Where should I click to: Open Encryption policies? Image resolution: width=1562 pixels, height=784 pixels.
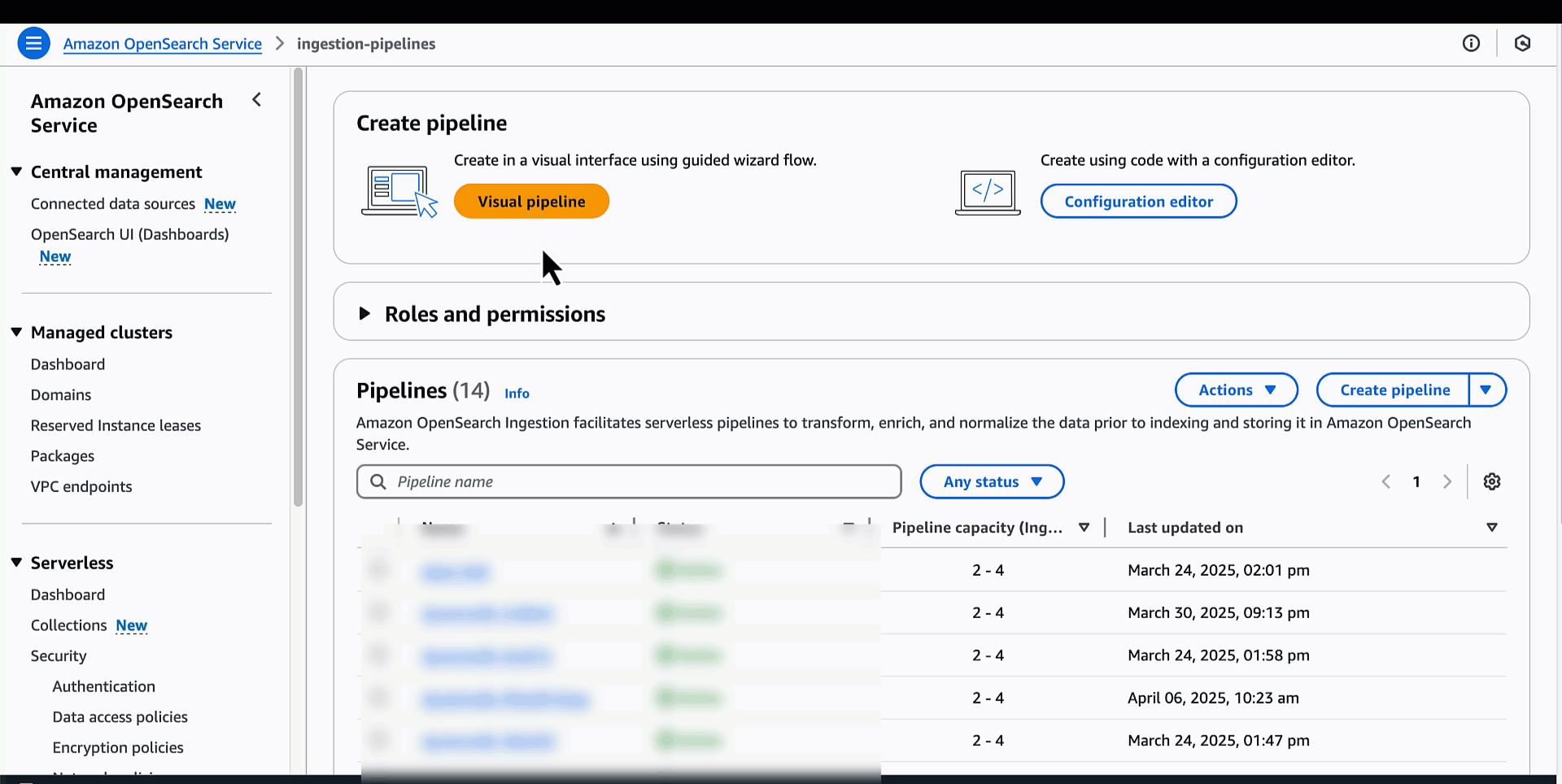click(118, 747)
